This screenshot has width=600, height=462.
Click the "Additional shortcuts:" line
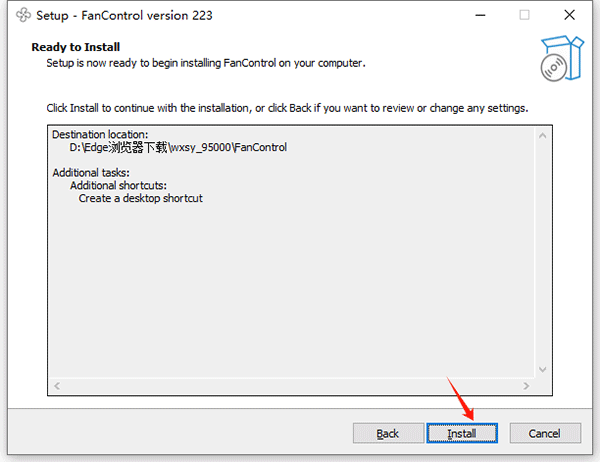(118, 186)
